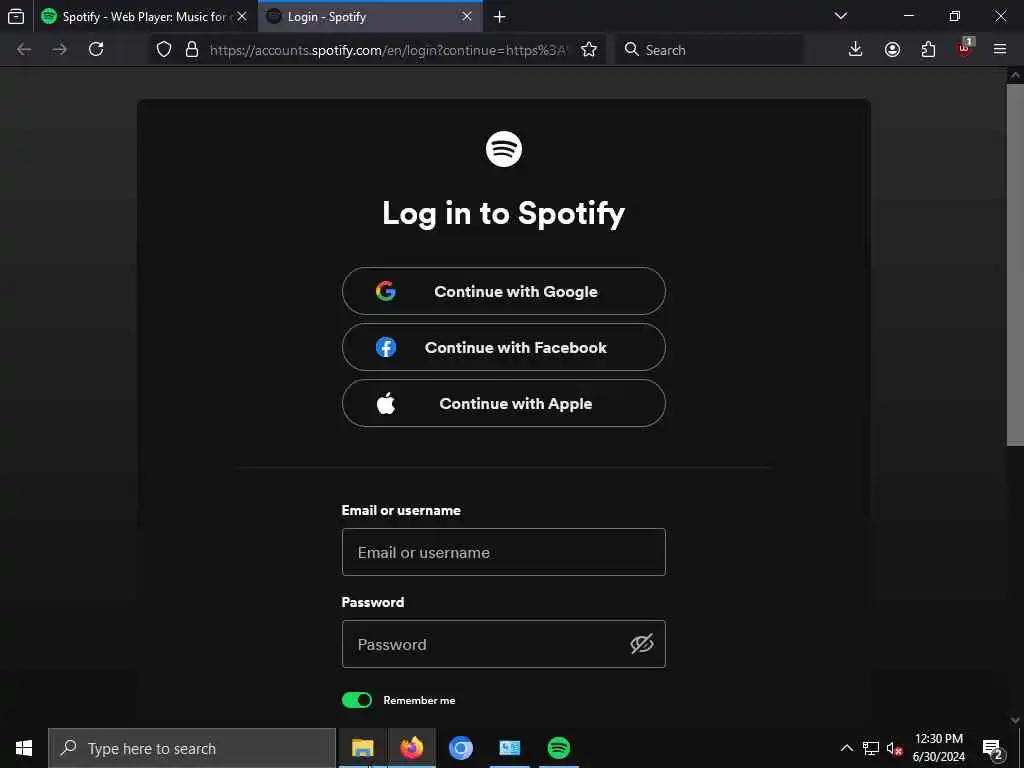
Task: Go forward to next page
Action: [59, 50]
